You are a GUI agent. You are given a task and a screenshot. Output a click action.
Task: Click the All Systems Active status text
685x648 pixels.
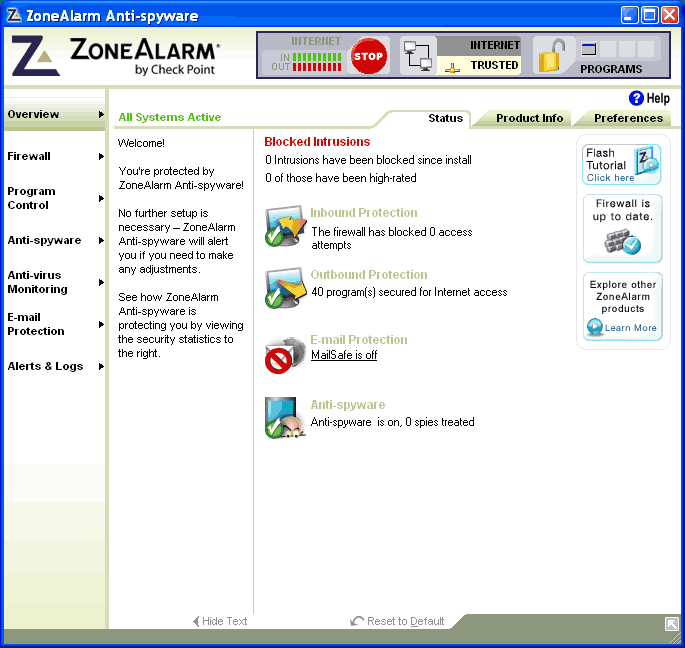point(170,117)
